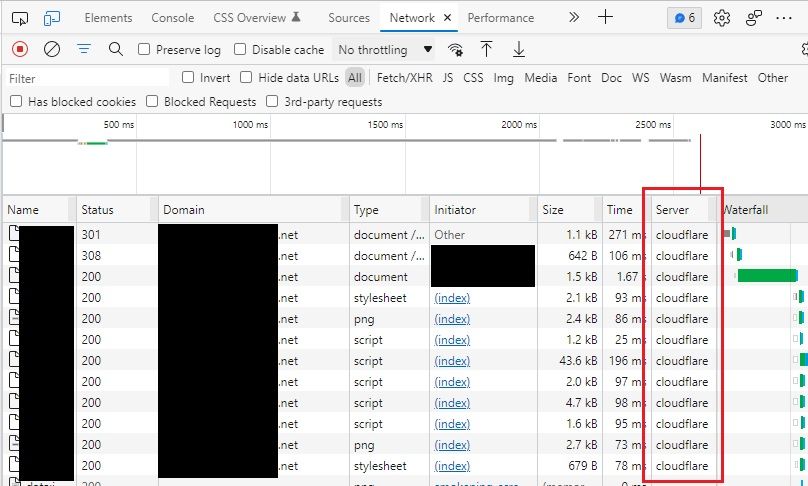Viewport: 808px width, 486px height.
Task: Export HAR file download arrow
Action: pyautogui.click(x=519, y=49)
